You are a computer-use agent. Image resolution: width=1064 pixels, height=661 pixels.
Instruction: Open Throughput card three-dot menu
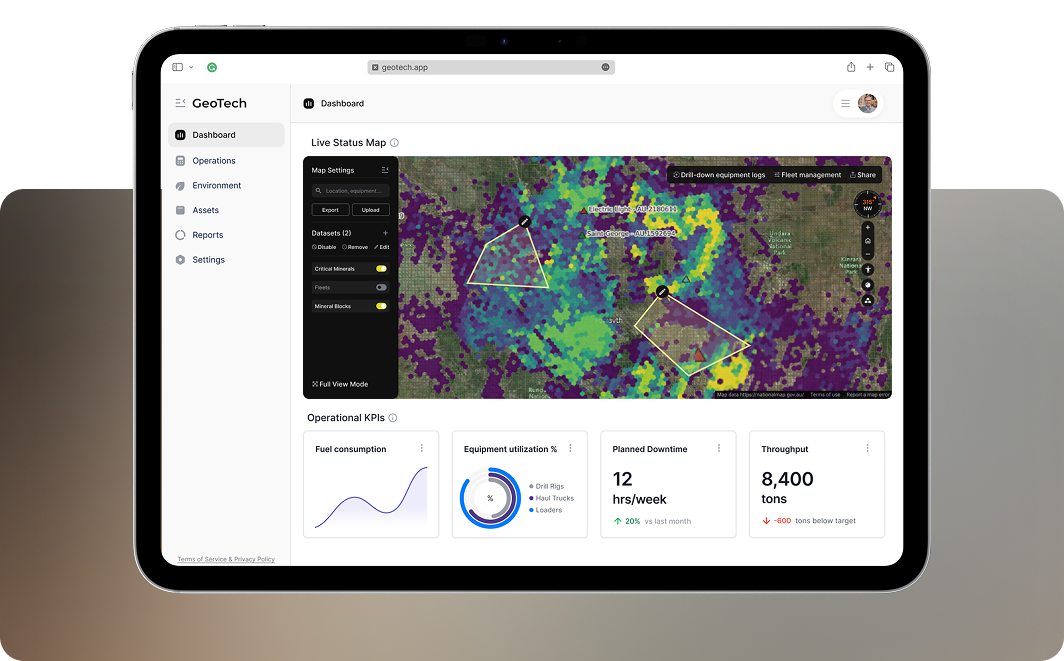(x=867, y=449)
